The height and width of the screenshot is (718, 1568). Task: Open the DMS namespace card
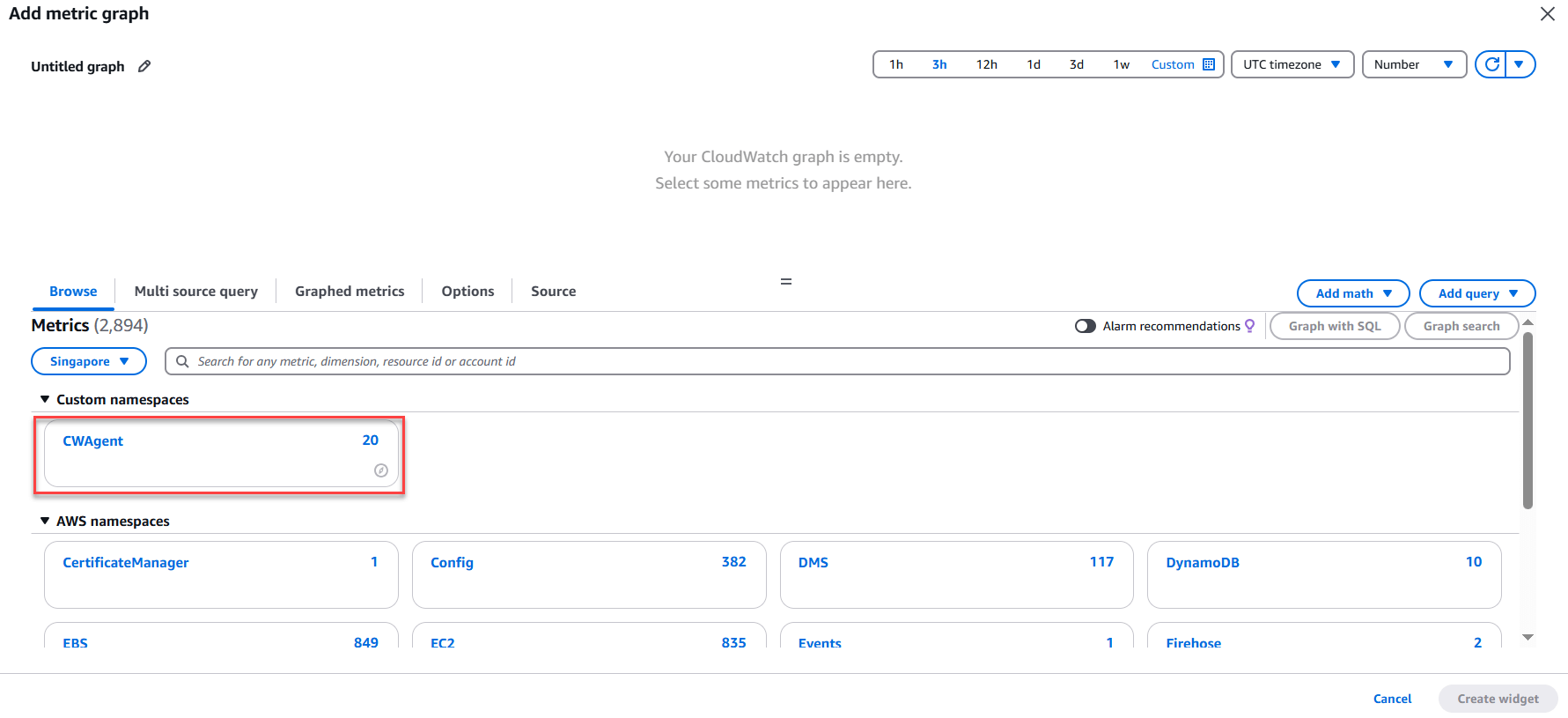pos(956,574)
